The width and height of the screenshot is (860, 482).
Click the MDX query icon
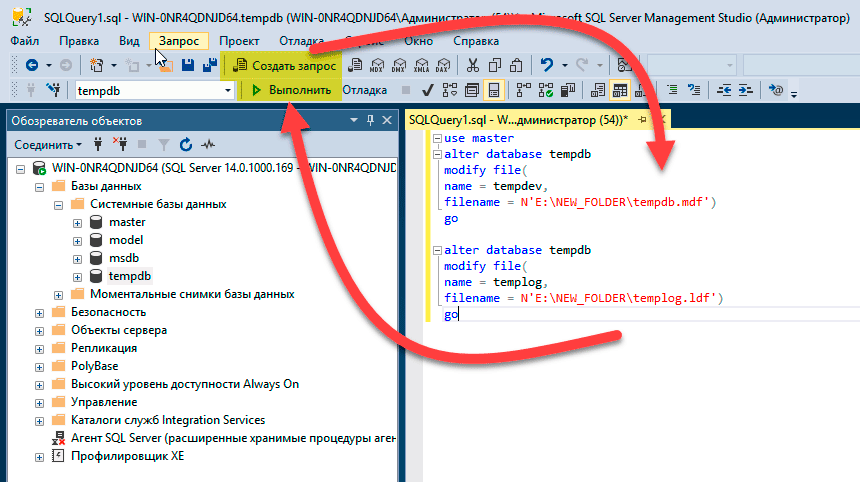(377, 65)
